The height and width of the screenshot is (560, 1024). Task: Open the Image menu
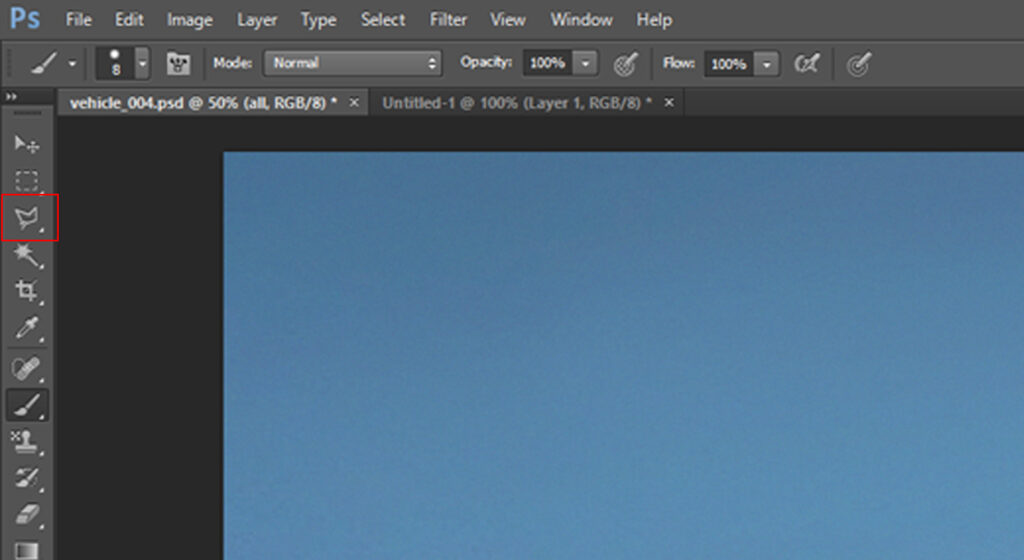tap(189, 20)
